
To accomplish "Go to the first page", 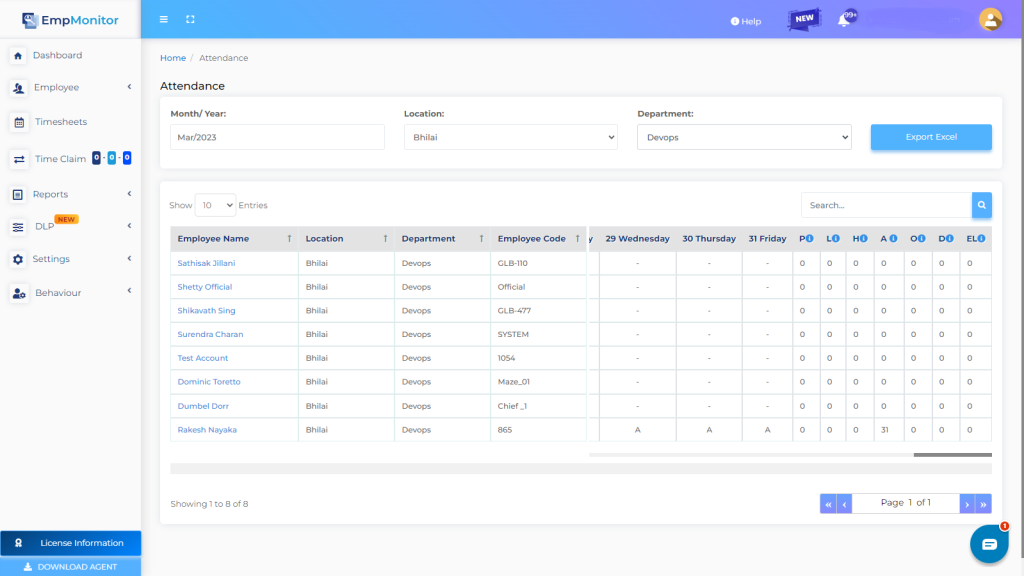I will (828, 504).
